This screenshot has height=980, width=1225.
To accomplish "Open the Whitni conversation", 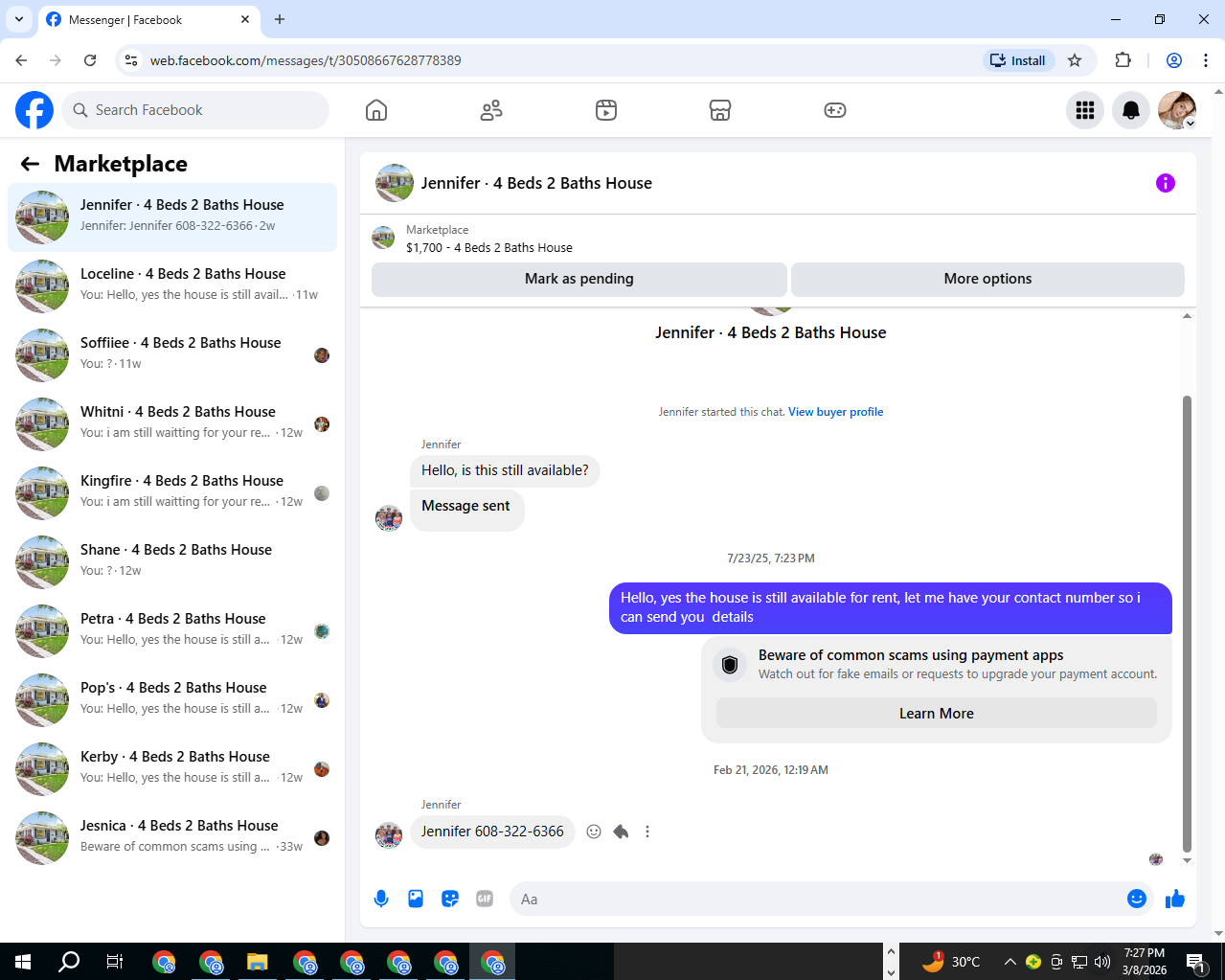I will pos(172,424).
